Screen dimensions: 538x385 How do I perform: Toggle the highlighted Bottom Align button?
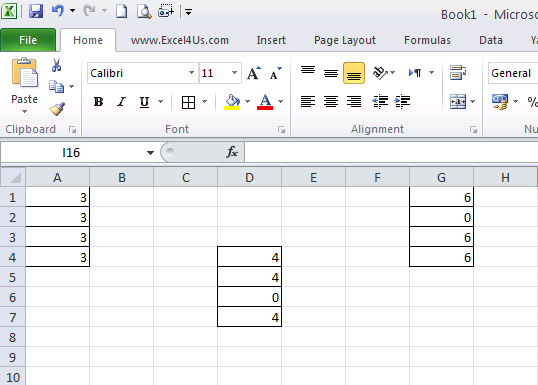[354, 73]
